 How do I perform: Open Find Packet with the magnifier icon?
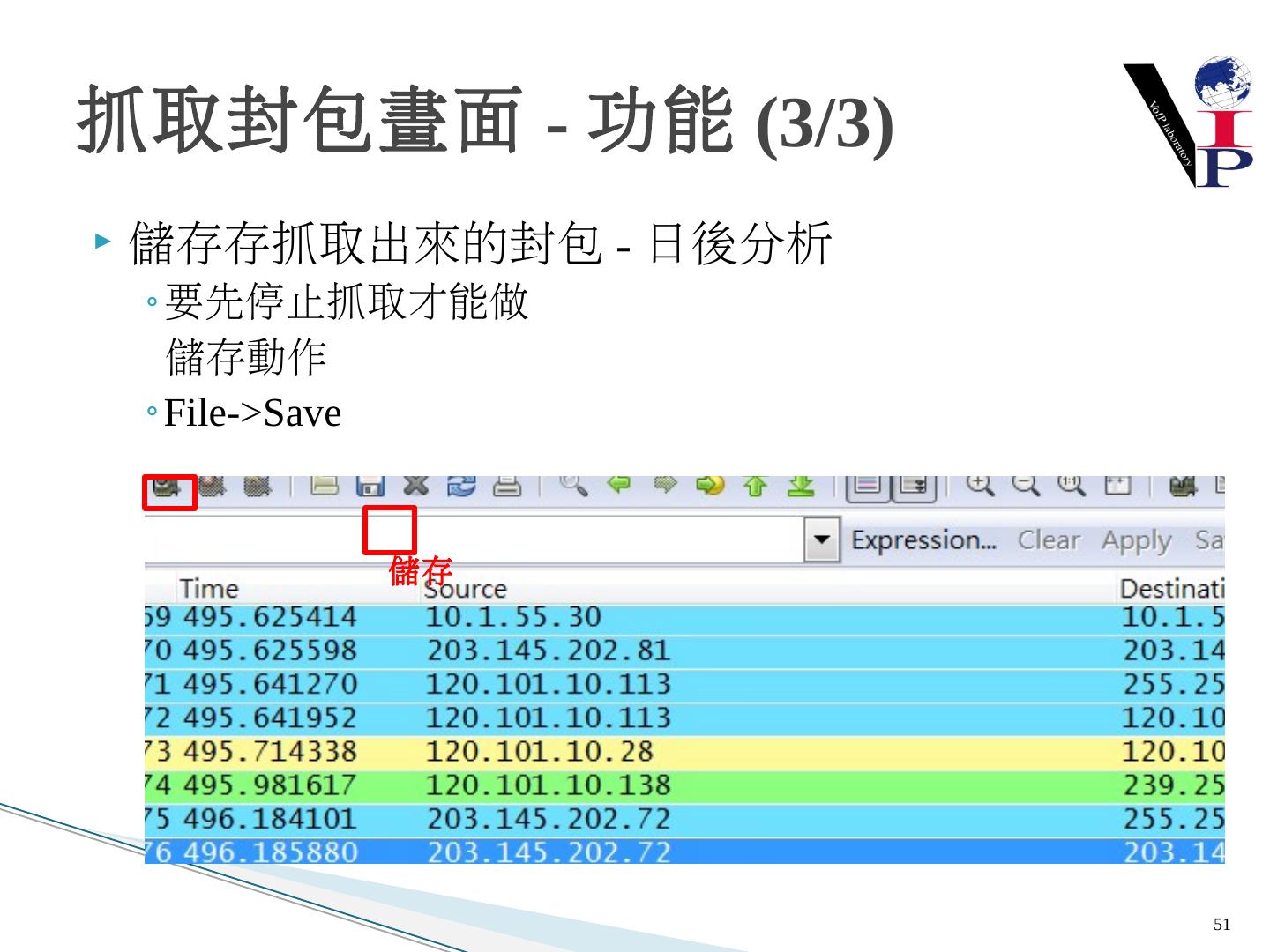[574, 485]
